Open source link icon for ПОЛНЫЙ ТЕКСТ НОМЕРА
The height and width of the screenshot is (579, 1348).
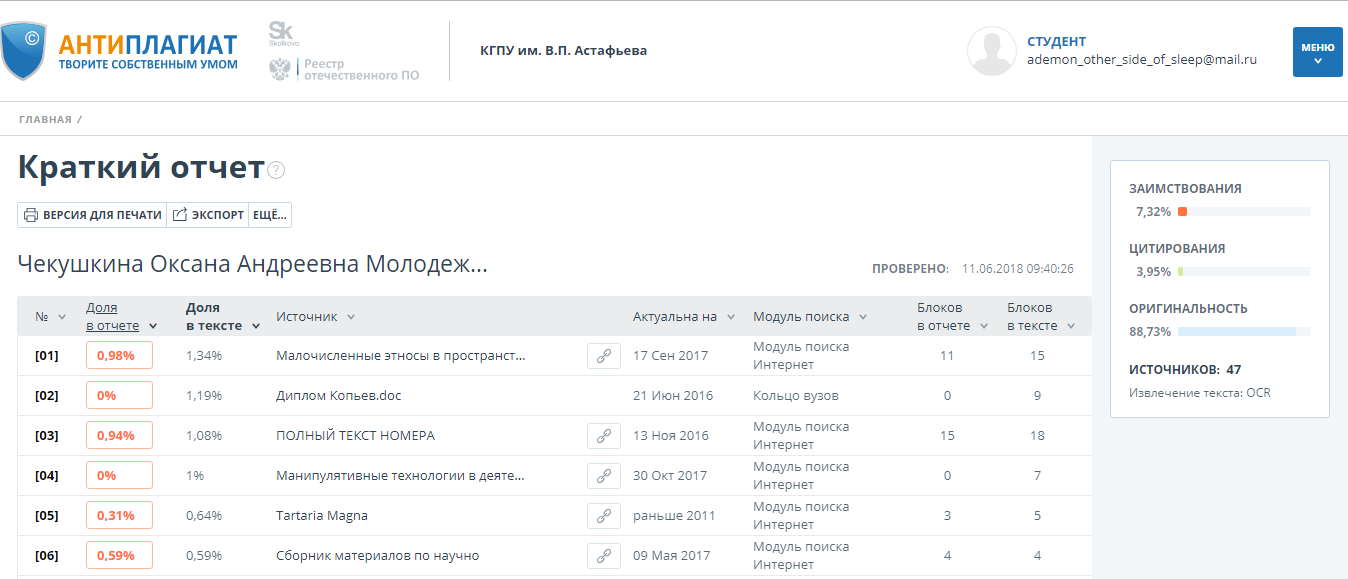(603, 436)
